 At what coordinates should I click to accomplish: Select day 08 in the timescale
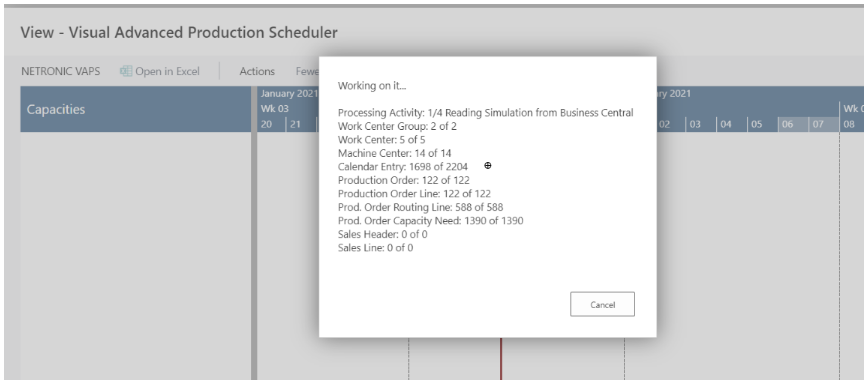click(848, 124)
